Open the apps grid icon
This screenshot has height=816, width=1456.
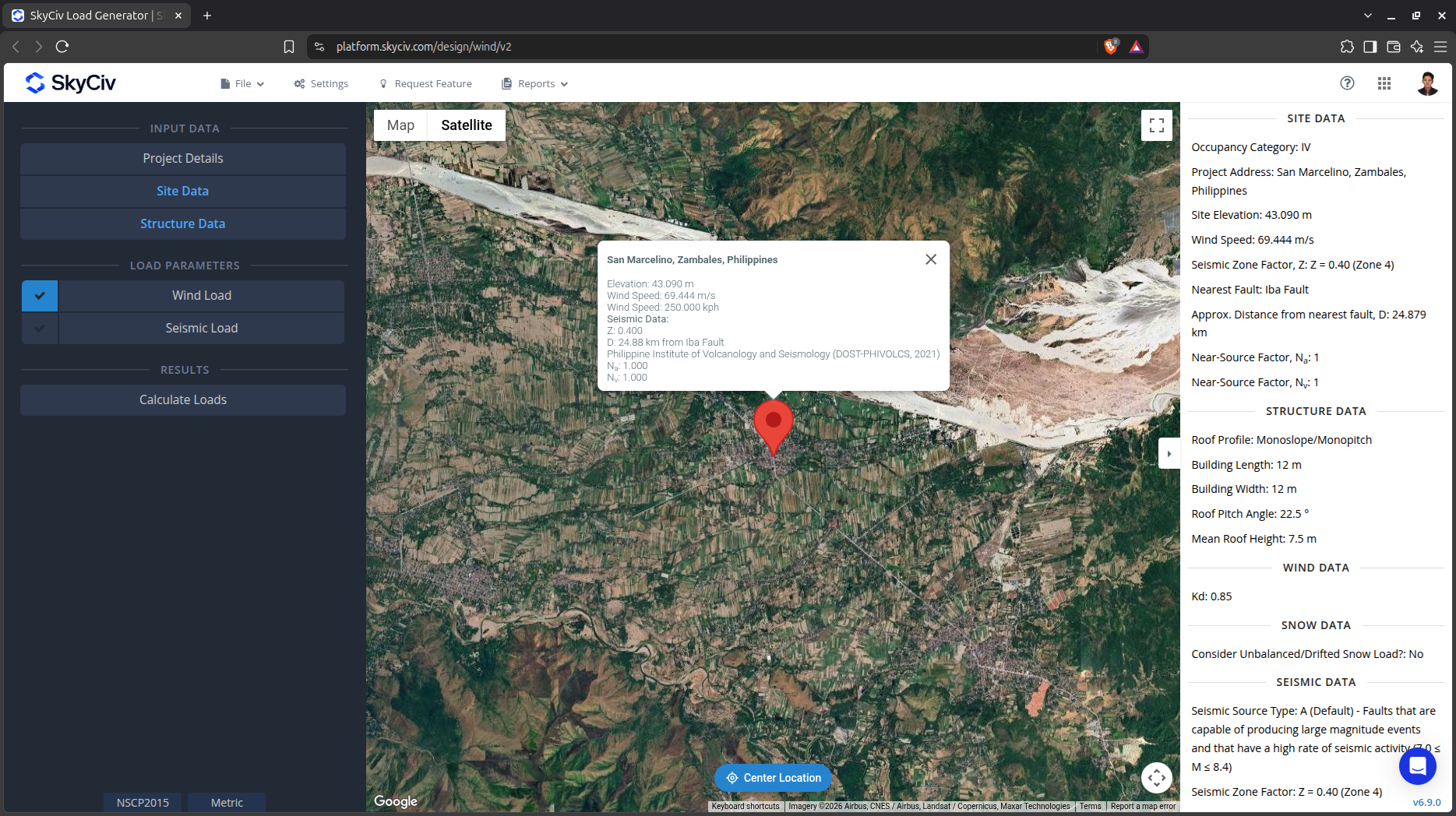(1384, 83)
